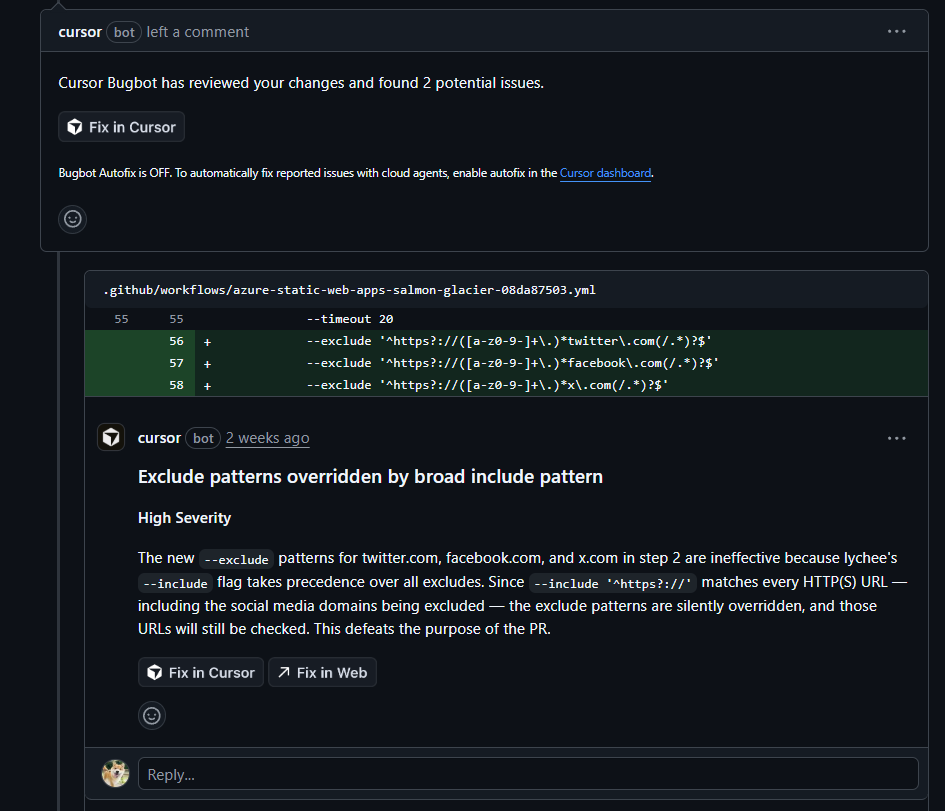Open the Cursor dashboard link

[605, 173]
